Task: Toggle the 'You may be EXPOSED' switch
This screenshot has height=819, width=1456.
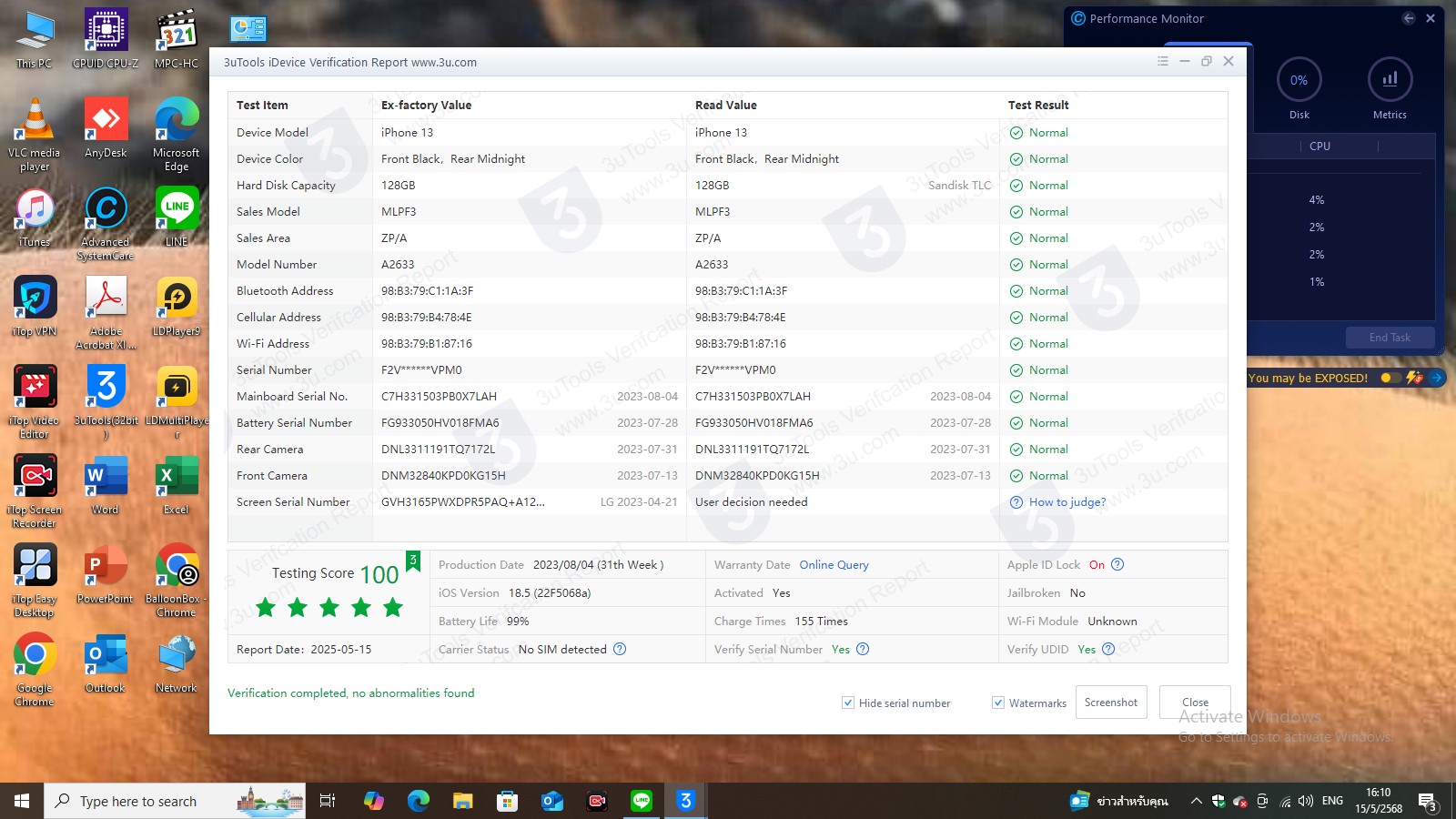Action: pos(1390,378)
